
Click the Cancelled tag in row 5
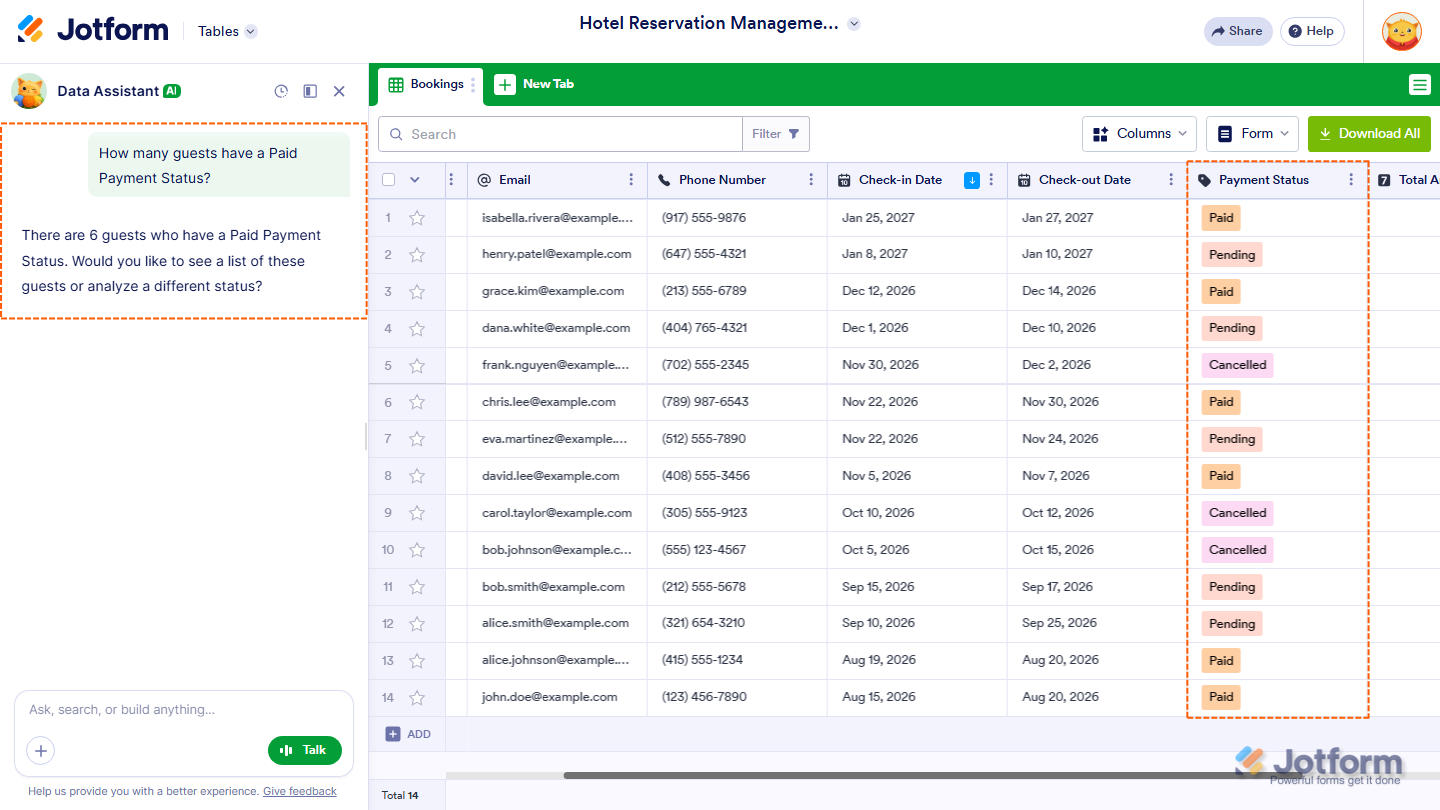click(x=1238, y=366)
